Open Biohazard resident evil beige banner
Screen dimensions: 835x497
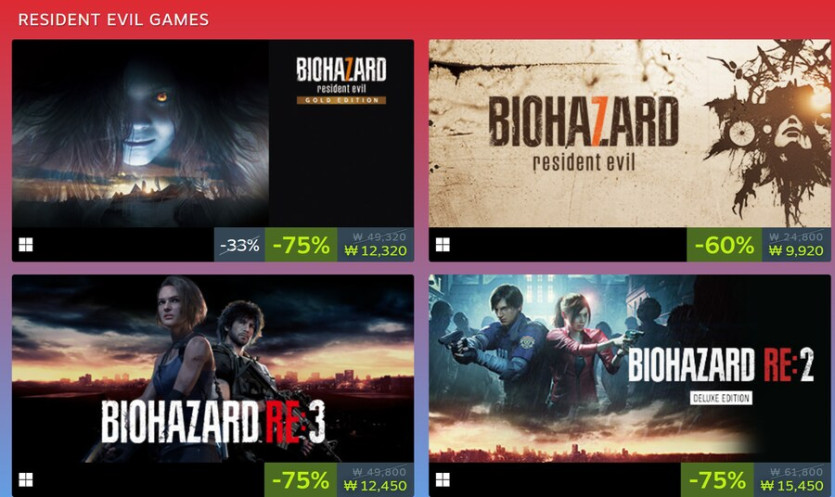[x=629, y=133]
